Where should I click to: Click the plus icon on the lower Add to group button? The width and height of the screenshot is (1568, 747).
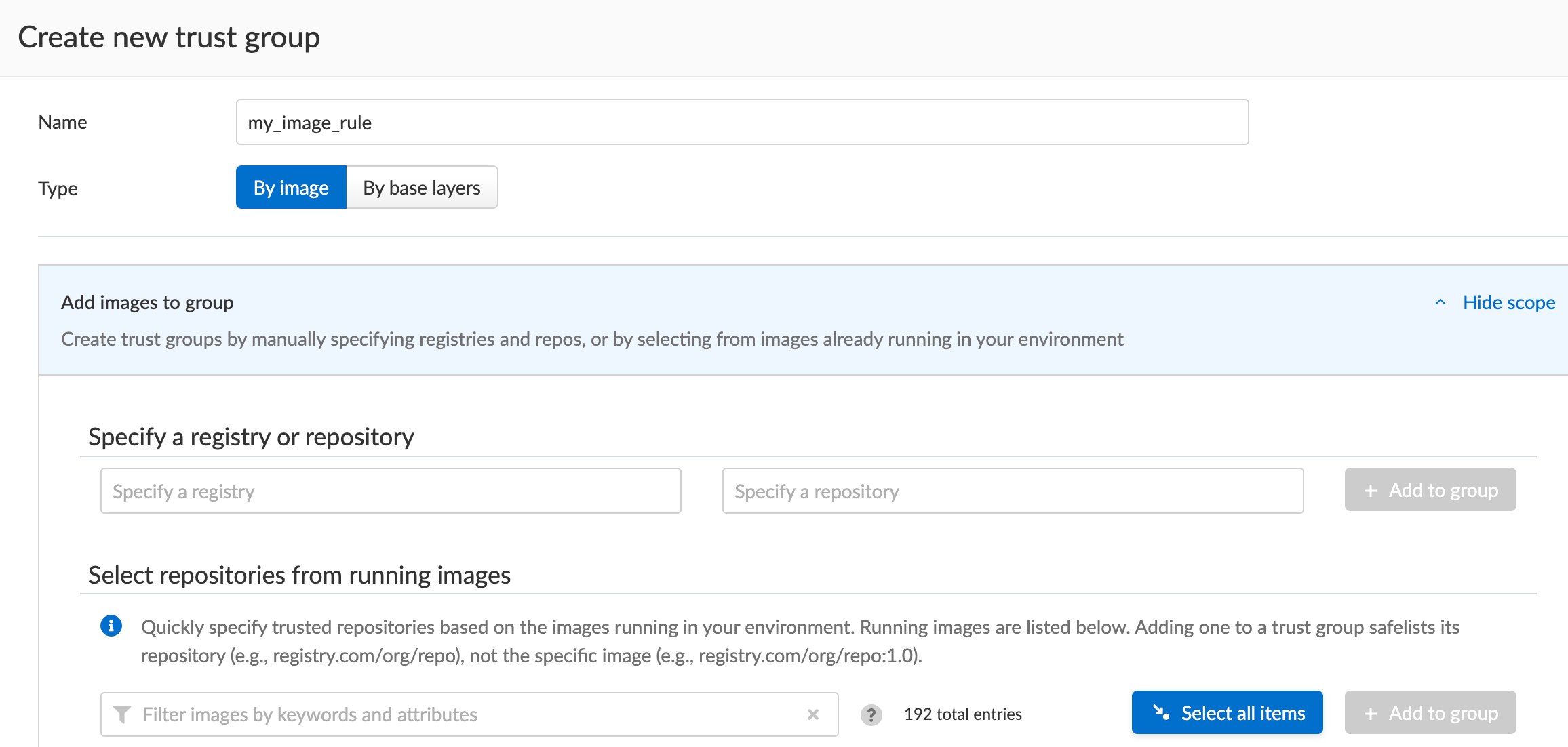[1371, 712]
